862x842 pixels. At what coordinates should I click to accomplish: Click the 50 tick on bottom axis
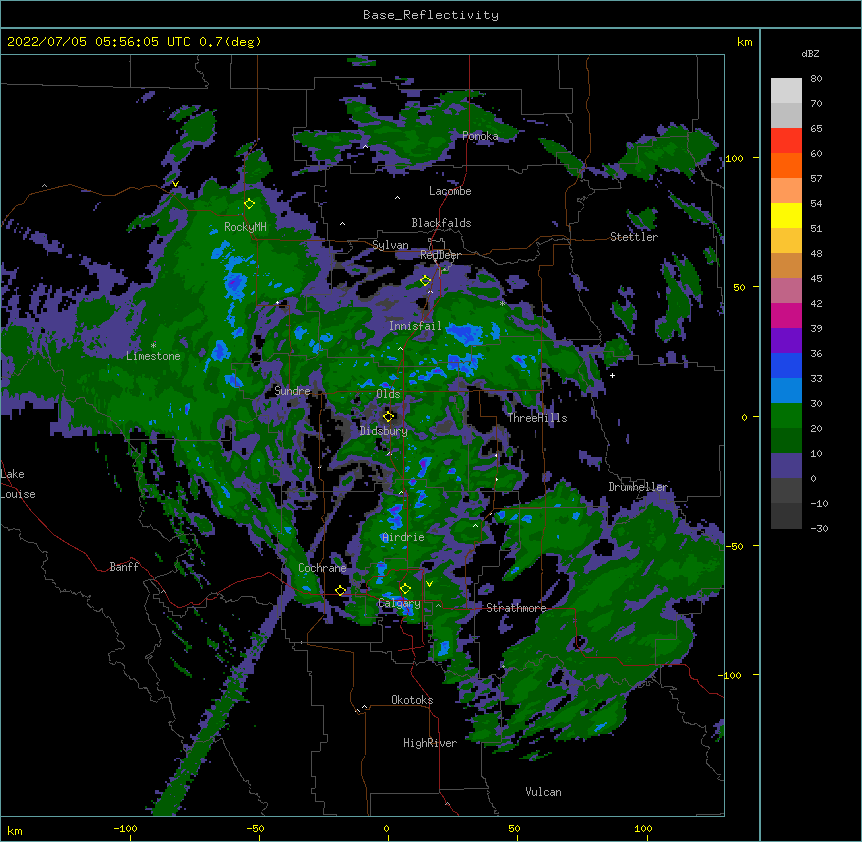pos(514,828)
